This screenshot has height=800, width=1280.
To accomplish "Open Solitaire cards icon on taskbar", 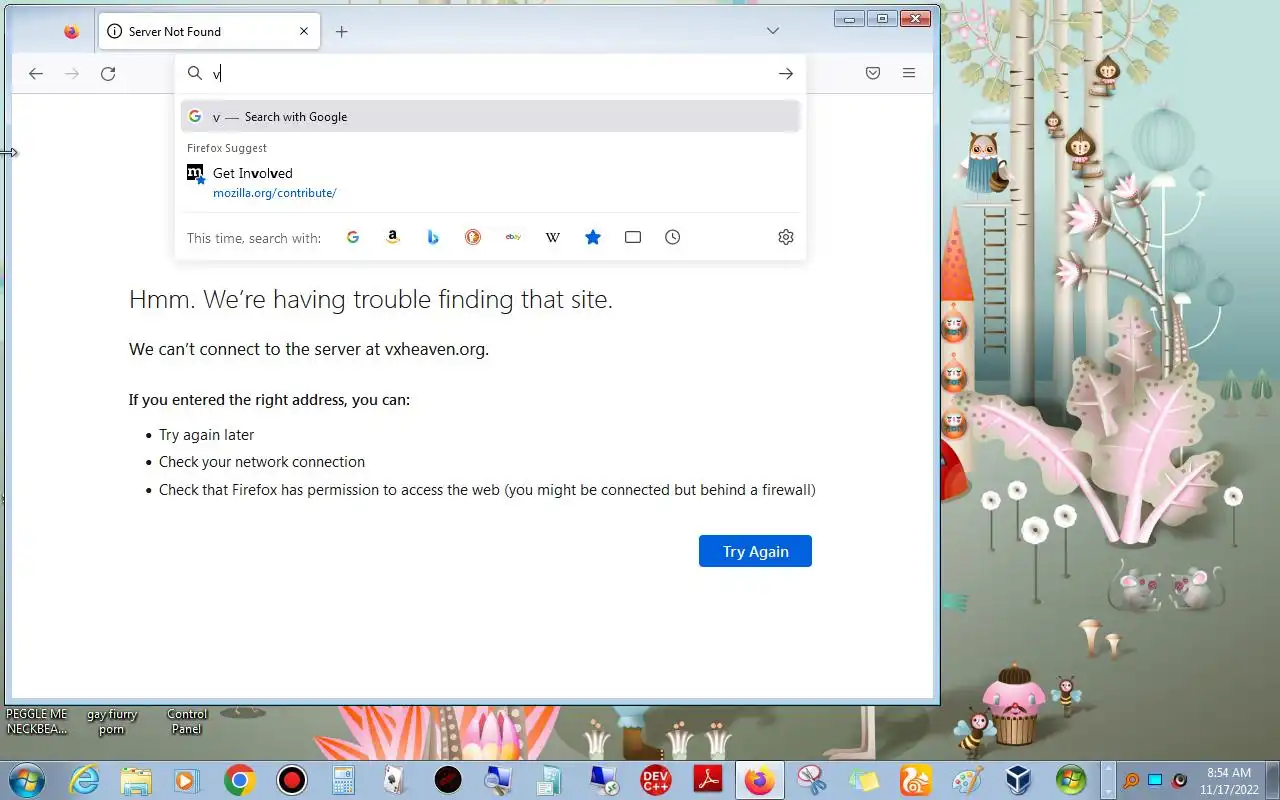I will pos(396,780).
